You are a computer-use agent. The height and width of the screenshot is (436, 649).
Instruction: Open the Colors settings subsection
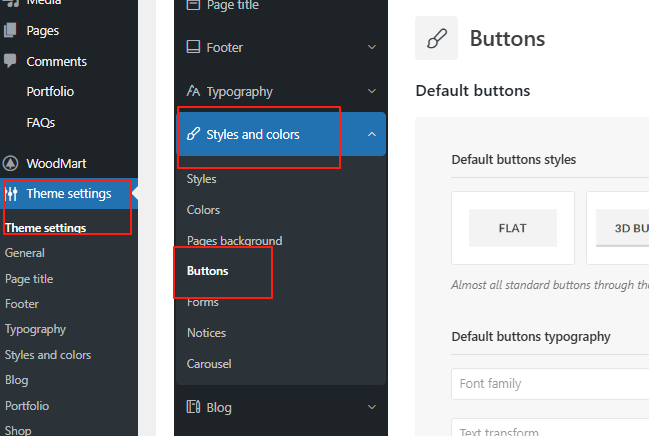[203, 210]
